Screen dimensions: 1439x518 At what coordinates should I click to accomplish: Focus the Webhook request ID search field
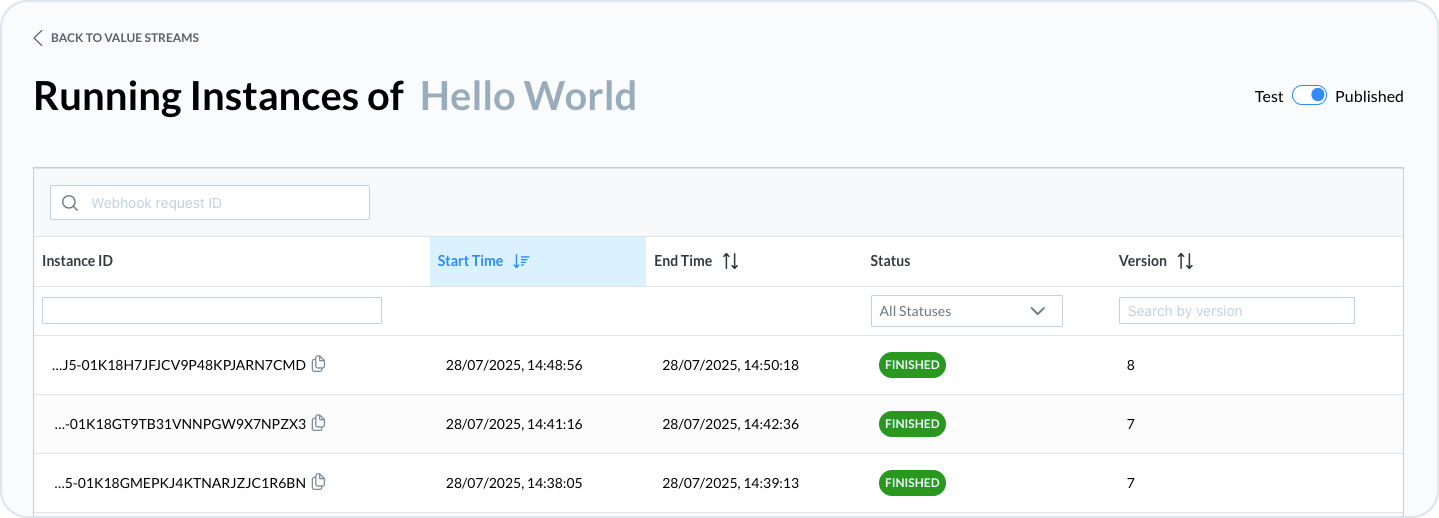[x=225, y=203]
